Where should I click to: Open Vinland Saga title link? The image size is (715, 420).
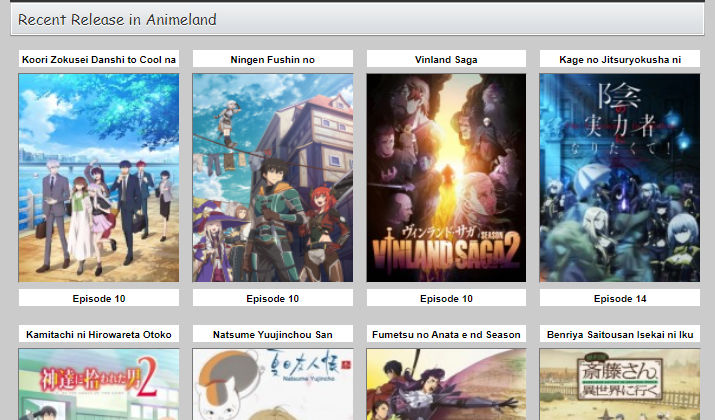[x=446, y=60]
